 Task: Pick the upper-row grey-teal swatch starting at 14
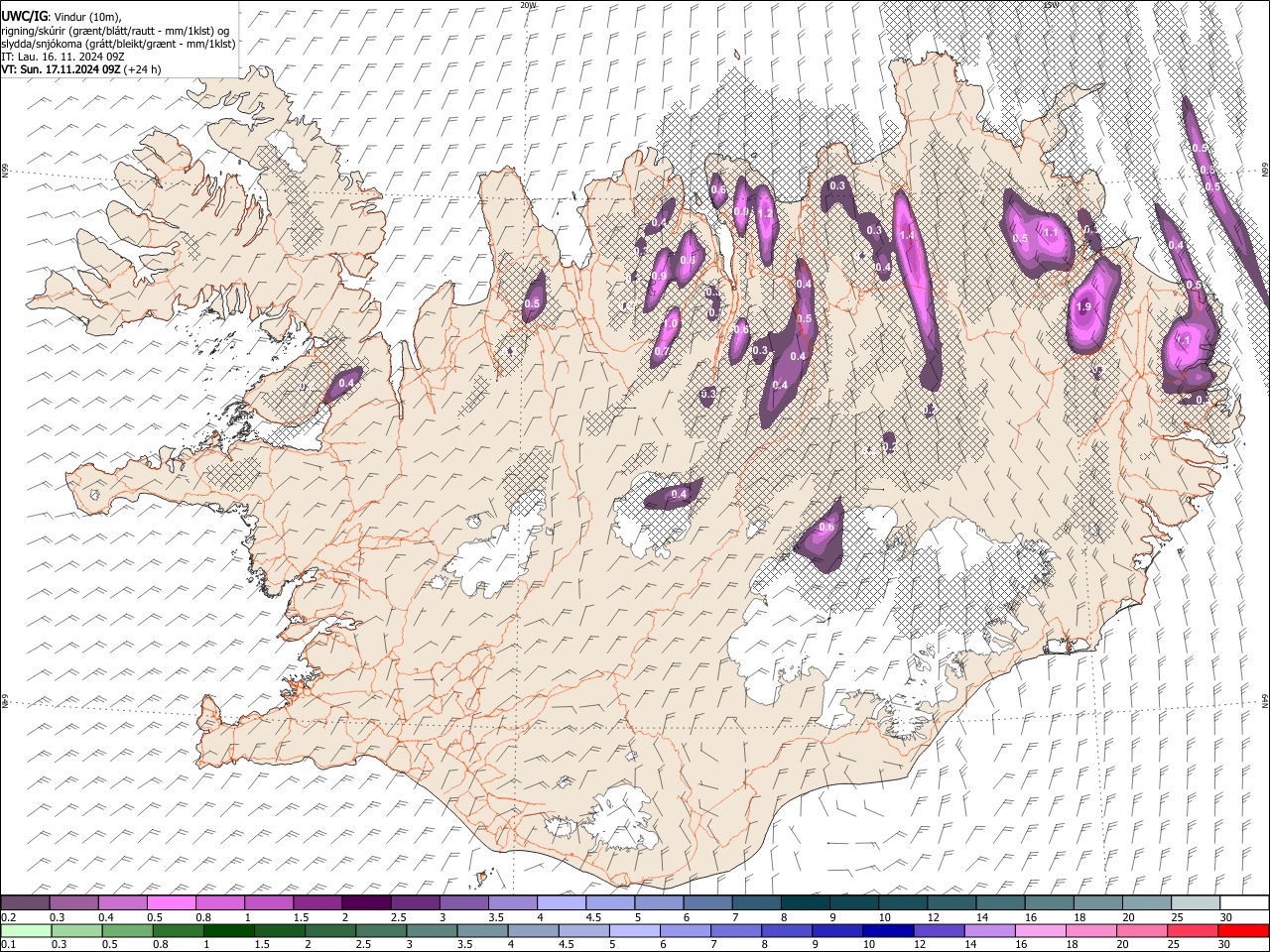1000,902
